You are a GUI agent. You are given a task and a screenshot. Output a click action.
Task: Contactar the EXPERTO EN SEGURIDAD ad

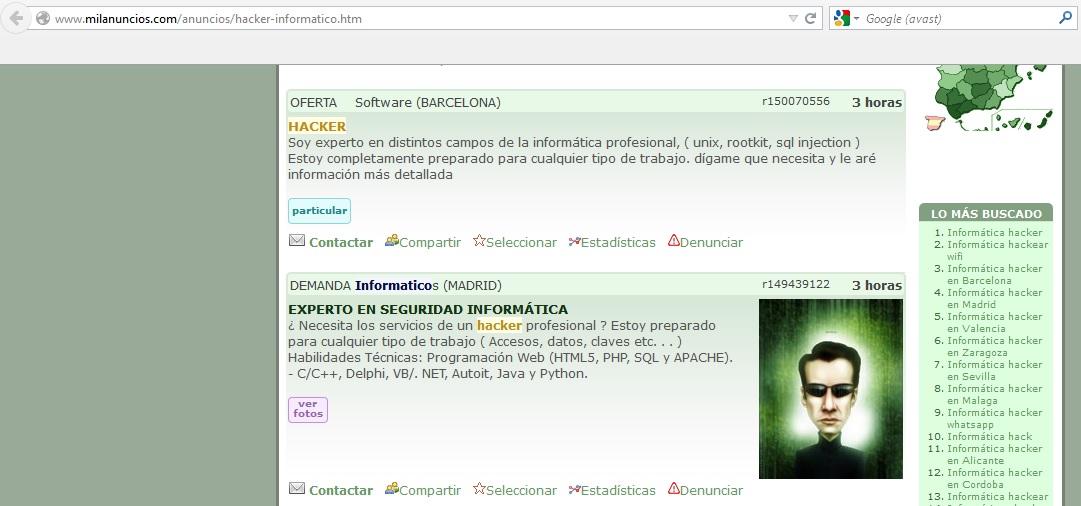coord(341,491)
